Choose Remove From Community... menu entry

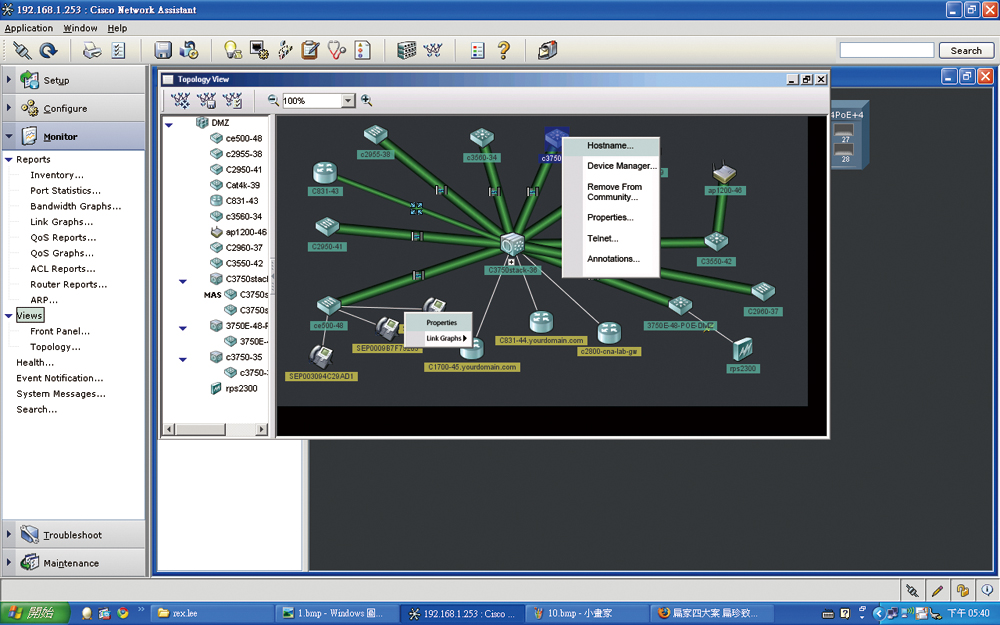(615, 192)
